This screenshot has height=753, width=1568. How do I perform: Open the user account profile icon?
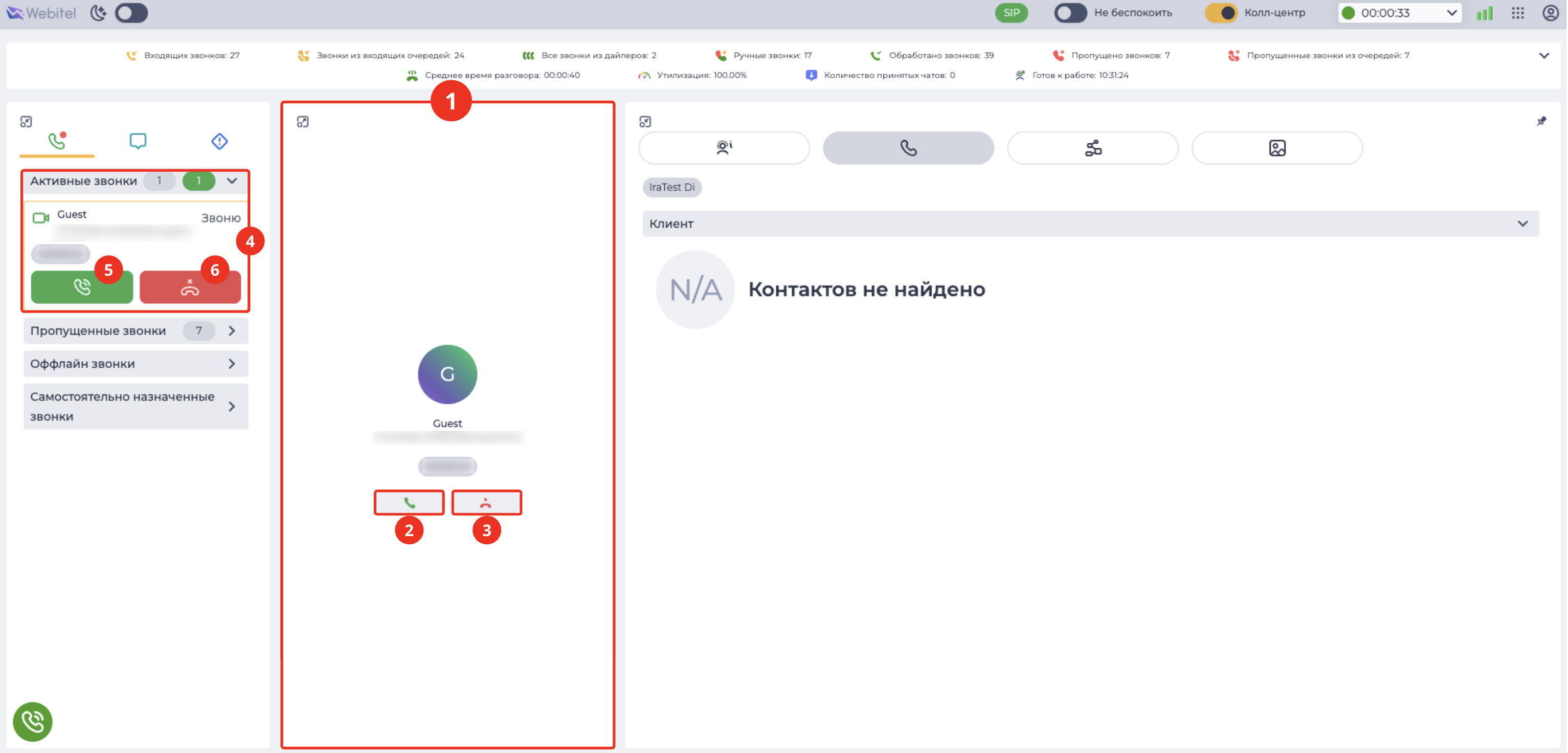coord(1550,13)
